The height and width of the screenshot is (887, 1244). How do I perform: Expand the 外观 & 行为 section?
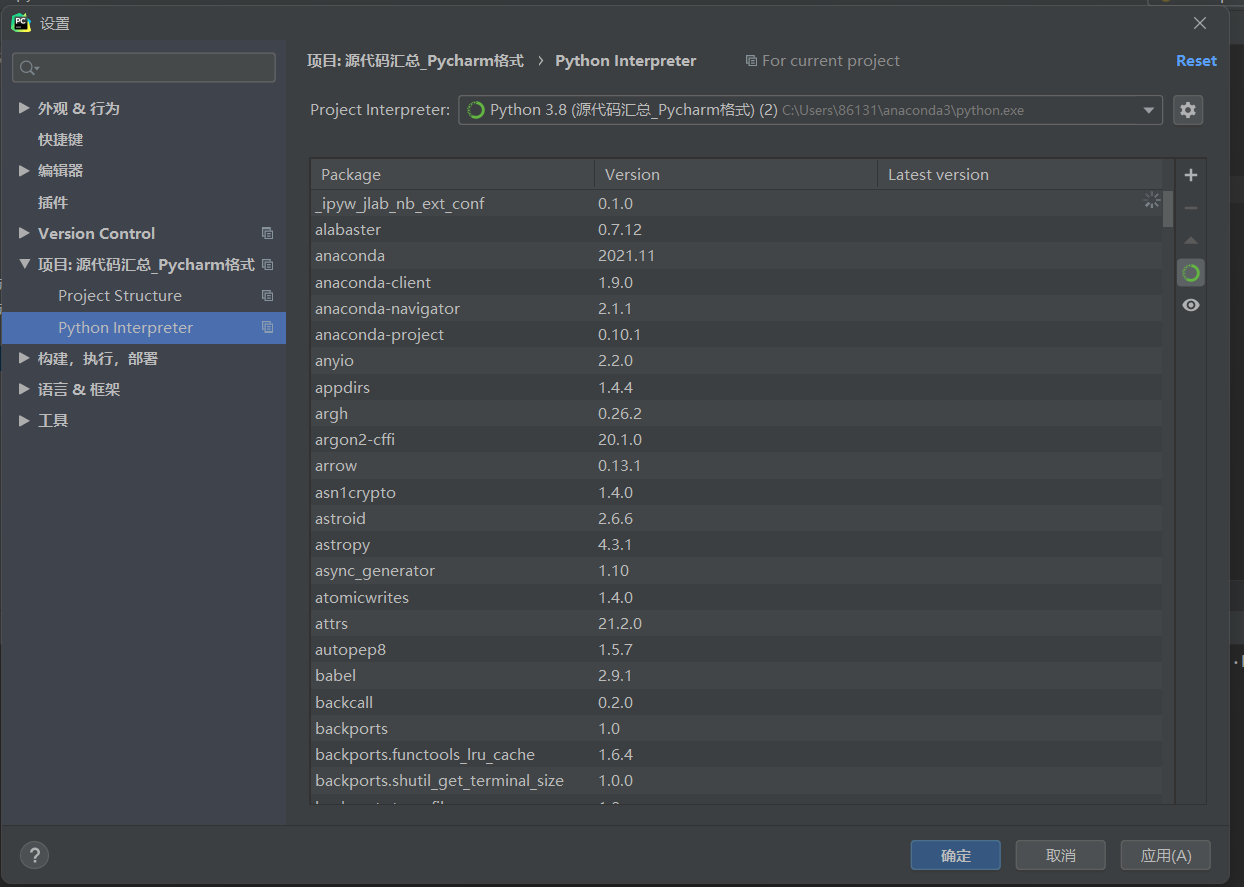click(x=24, y=108)
